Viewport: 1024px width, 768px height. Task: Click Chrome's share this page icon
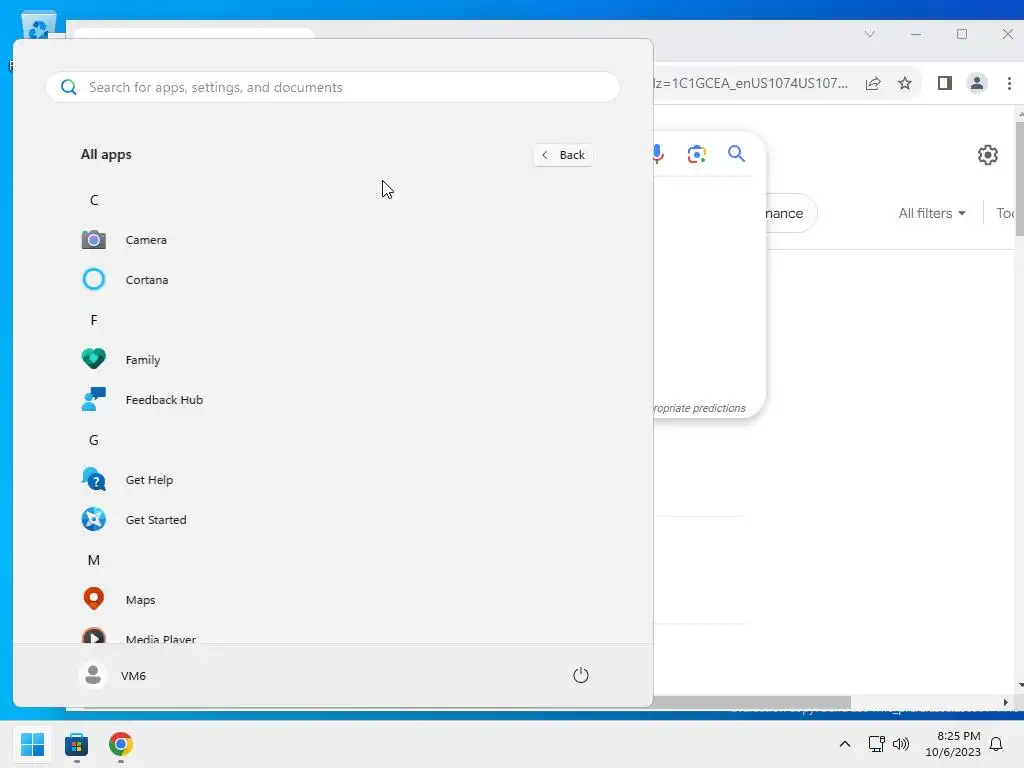[x=873, y=83]
